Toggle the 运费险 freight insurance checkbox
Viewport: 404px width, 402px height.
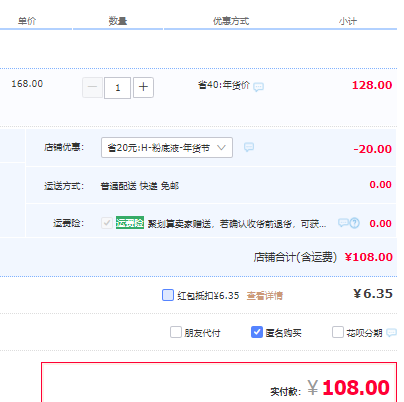point(107,223)
